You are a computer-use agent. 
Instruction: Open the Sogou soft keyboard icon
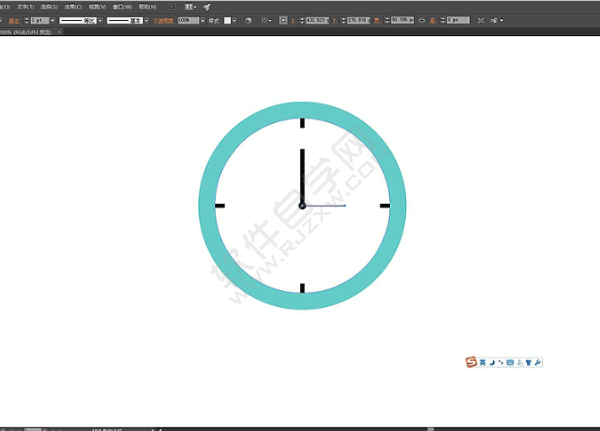(510, 362)
